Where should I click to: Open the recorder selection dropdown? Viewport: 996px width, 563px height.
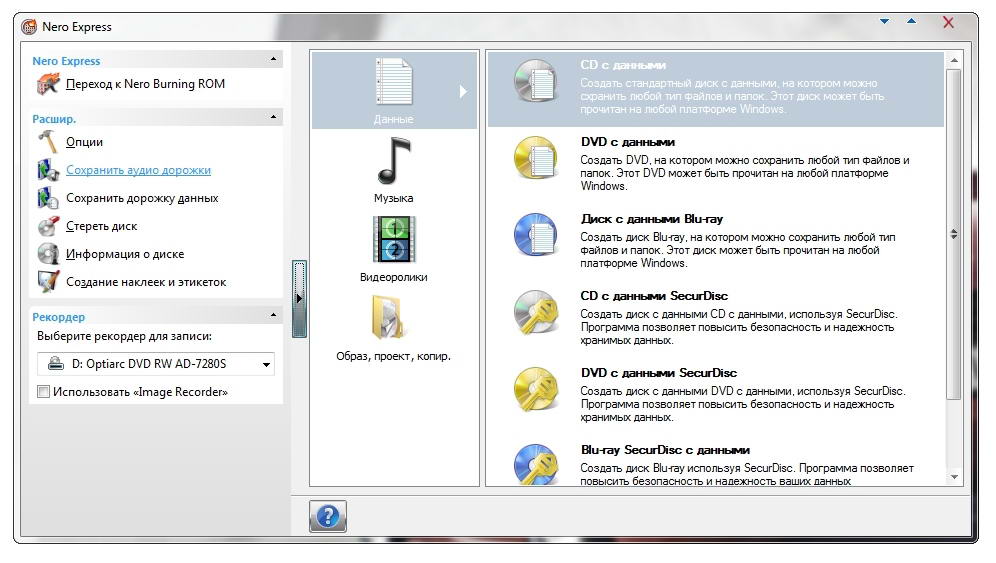tap(156, 364)
